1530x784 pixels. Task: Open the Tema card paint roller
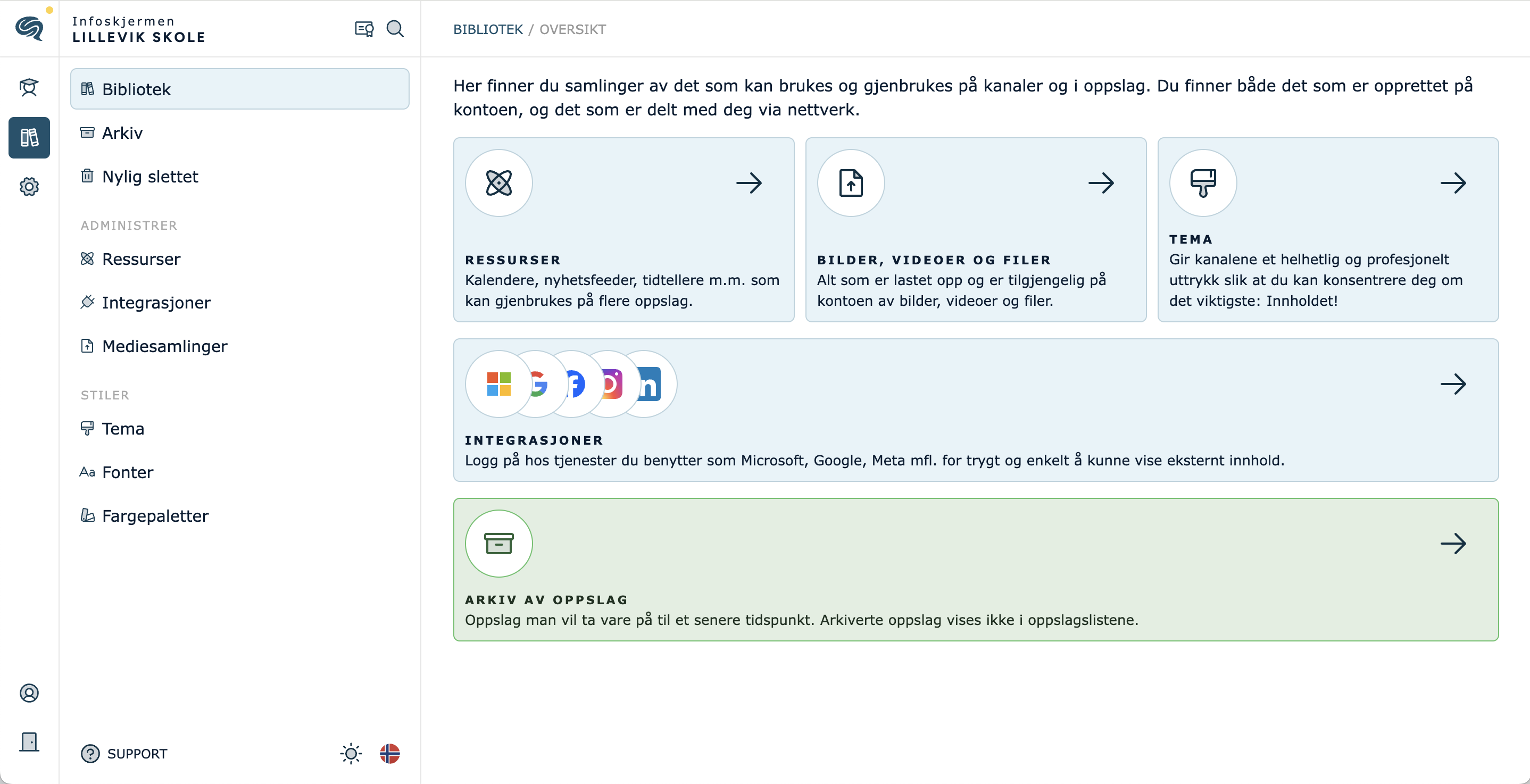(1203, 183)
